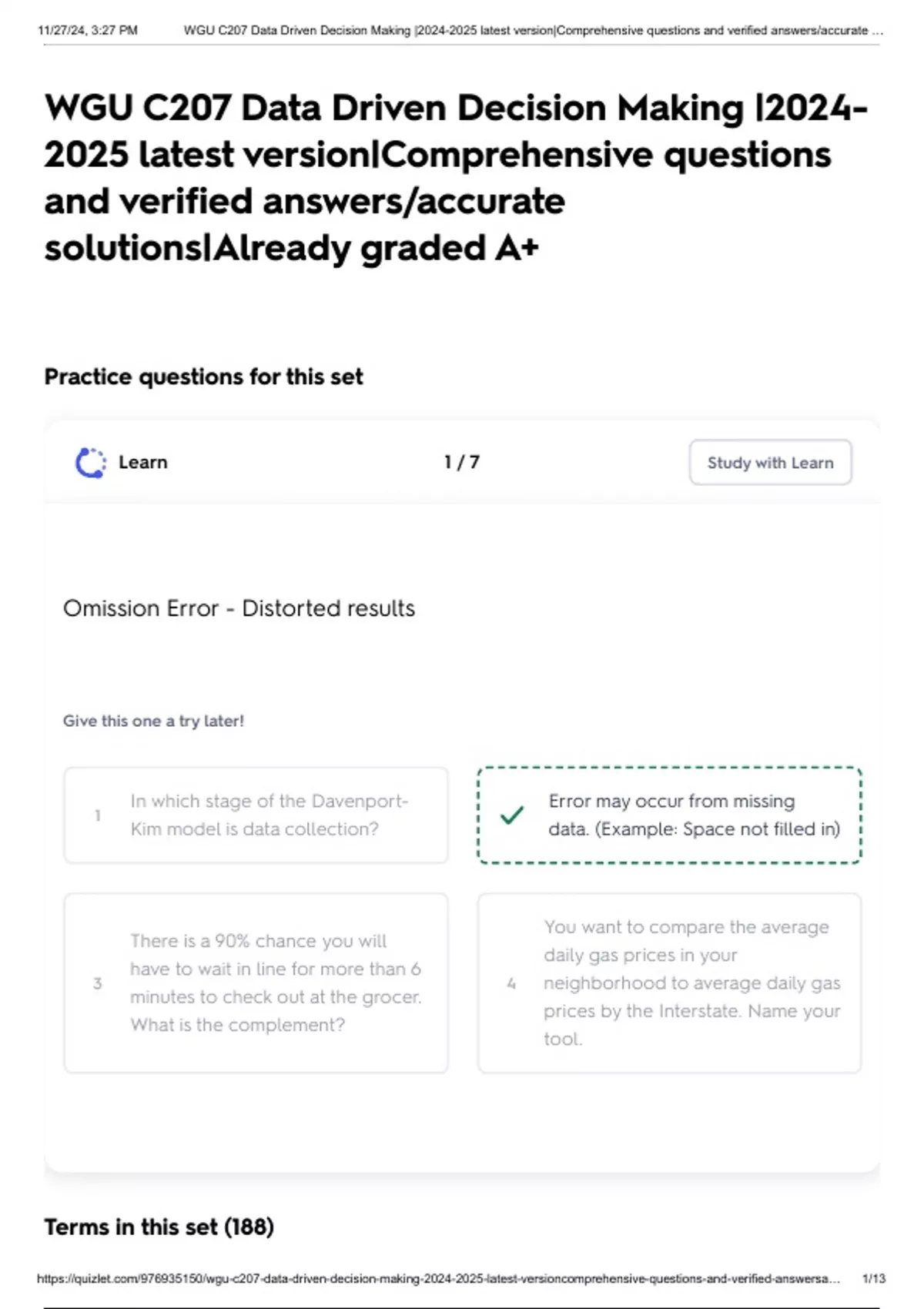Click the Learn label next to the icon

[143, 463]
